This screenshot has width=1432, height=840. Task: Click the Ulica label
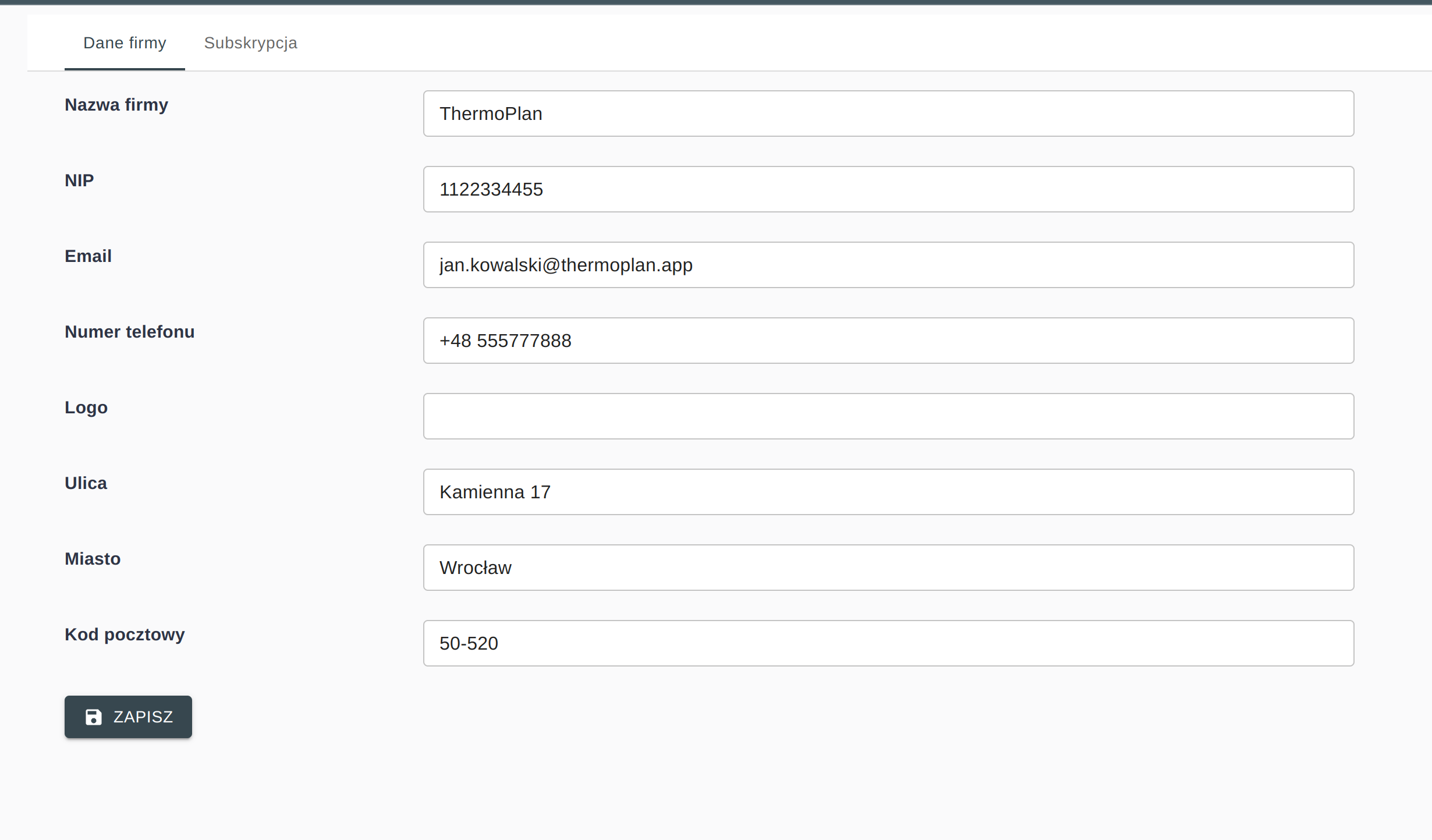click(86, 483)
